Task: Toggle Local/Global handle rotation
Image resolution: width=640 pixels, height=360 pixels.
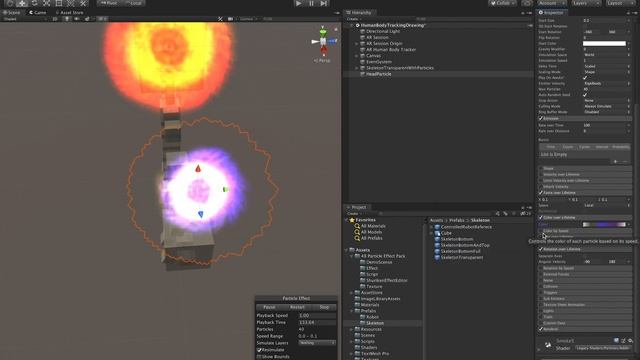Action: [134, 3]
